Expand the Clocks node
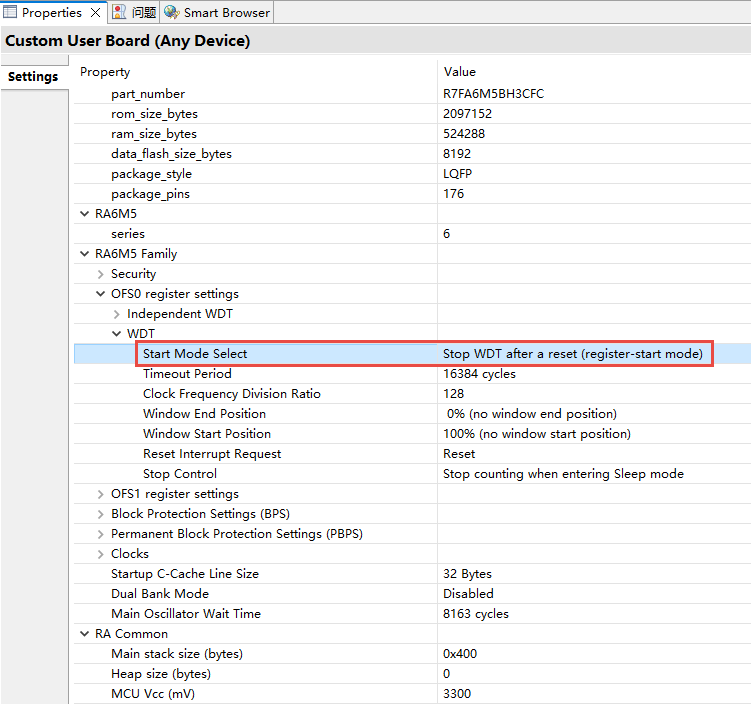This screenshot has width=751, height=704. pyautogui.click(x=101, y=554)
